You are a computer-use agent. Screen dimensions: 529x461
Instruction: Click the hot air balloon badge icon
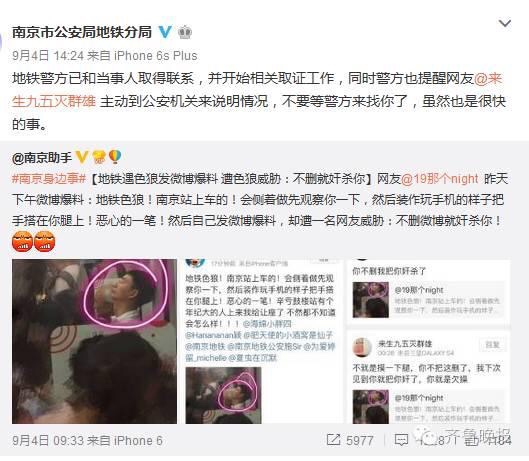click(115, 157)
